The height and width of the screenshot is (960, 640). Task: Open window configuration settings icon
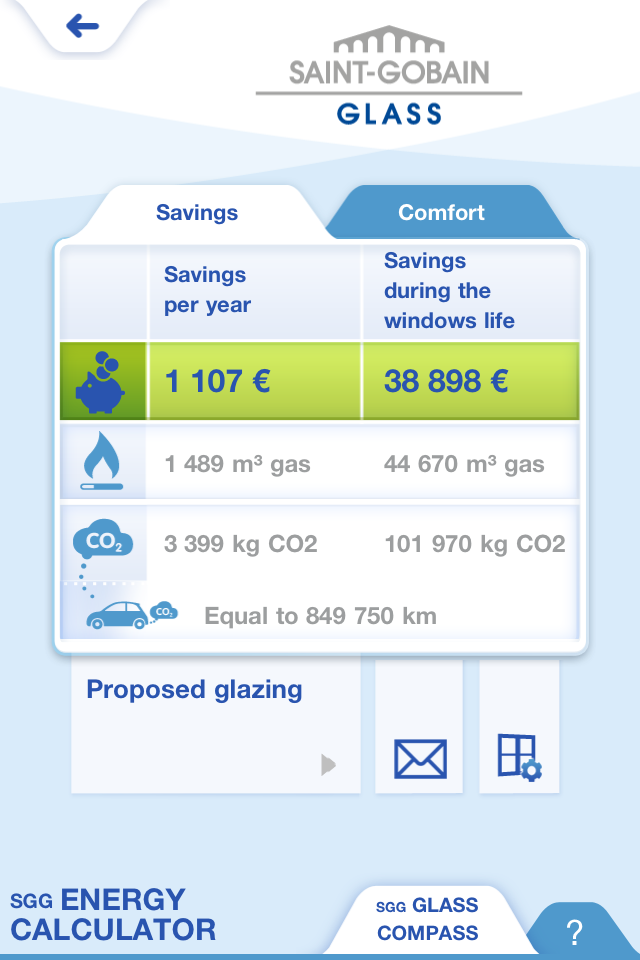[x=519, y=757]
